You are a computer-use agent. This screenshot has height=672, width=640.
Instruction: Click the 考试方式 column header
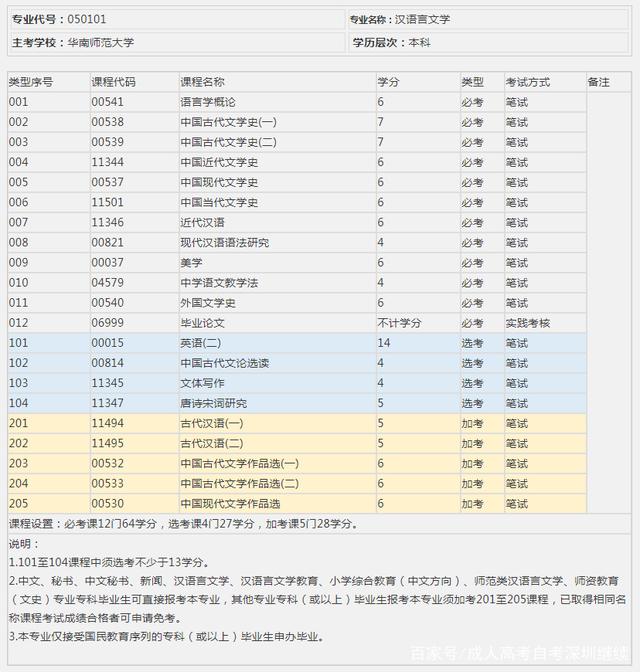pyautogui.click(x=527, y=82)
